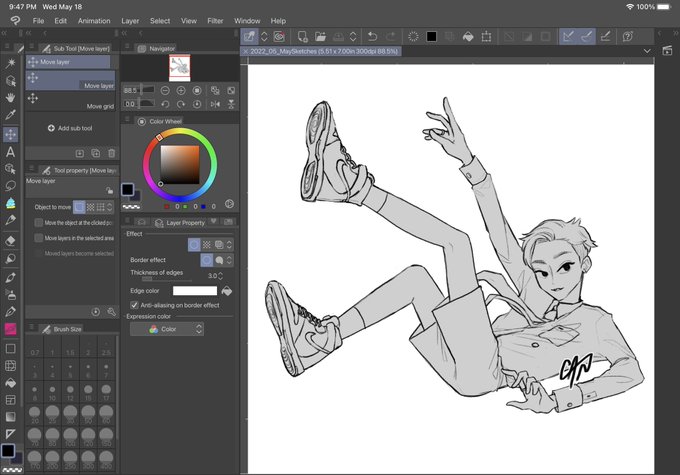680x475 pixels.
Task: Select the Hand move tool
Action: click(x=10, y=97)
